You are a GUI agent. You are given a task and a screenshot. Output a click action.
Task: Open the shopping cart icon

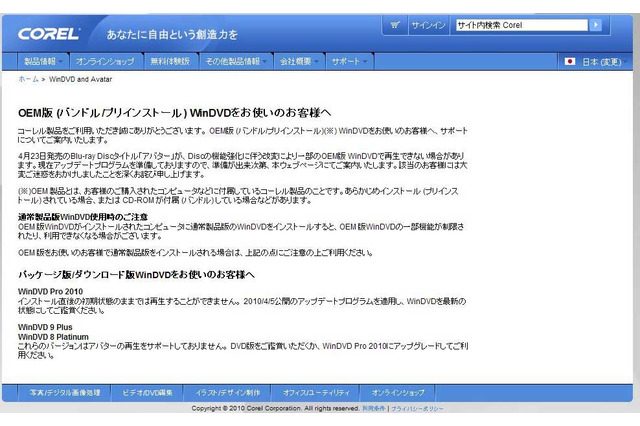(395, 25)
